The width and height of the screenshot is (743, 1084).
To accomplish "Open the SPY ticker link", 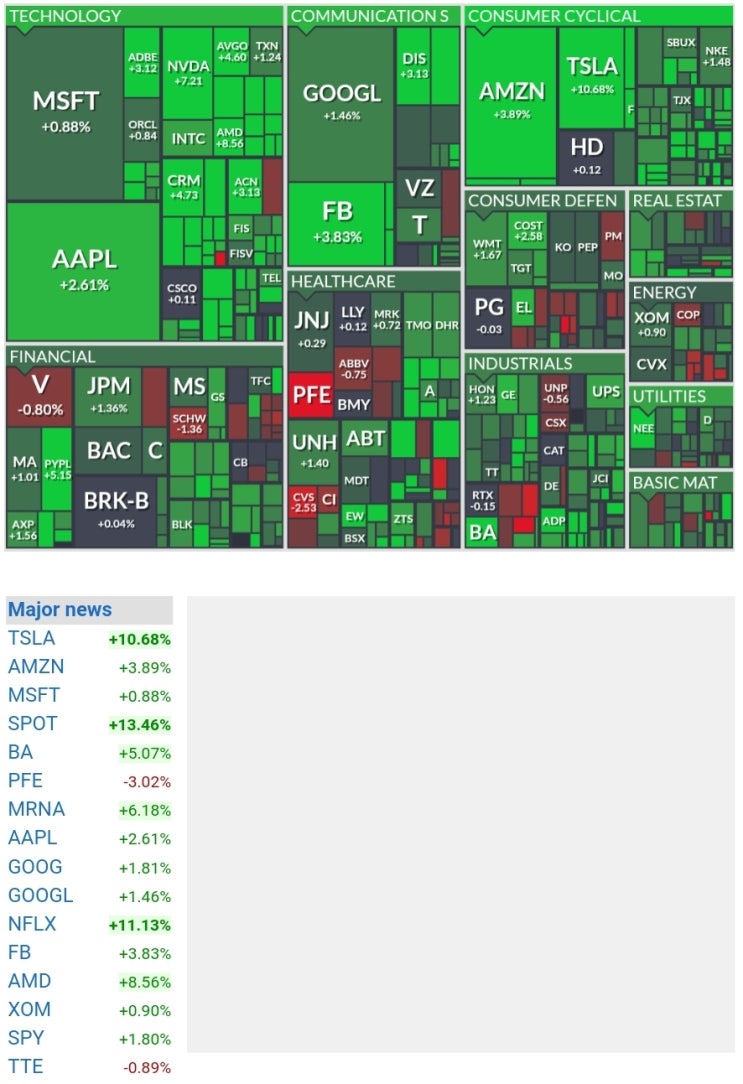I will pyautogui.click(x=26, y=1038).
